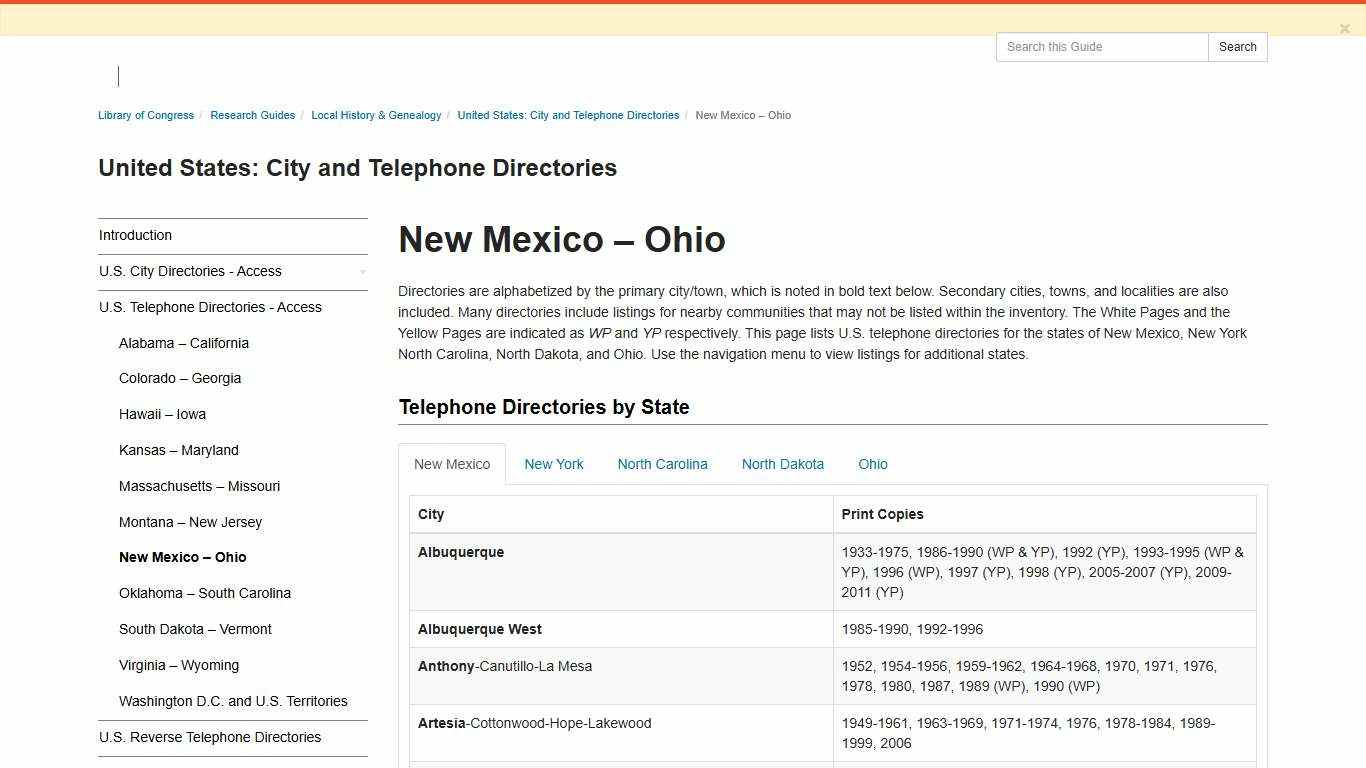
Task: Select the New Mexico tab
Action: tap(452, 464)
